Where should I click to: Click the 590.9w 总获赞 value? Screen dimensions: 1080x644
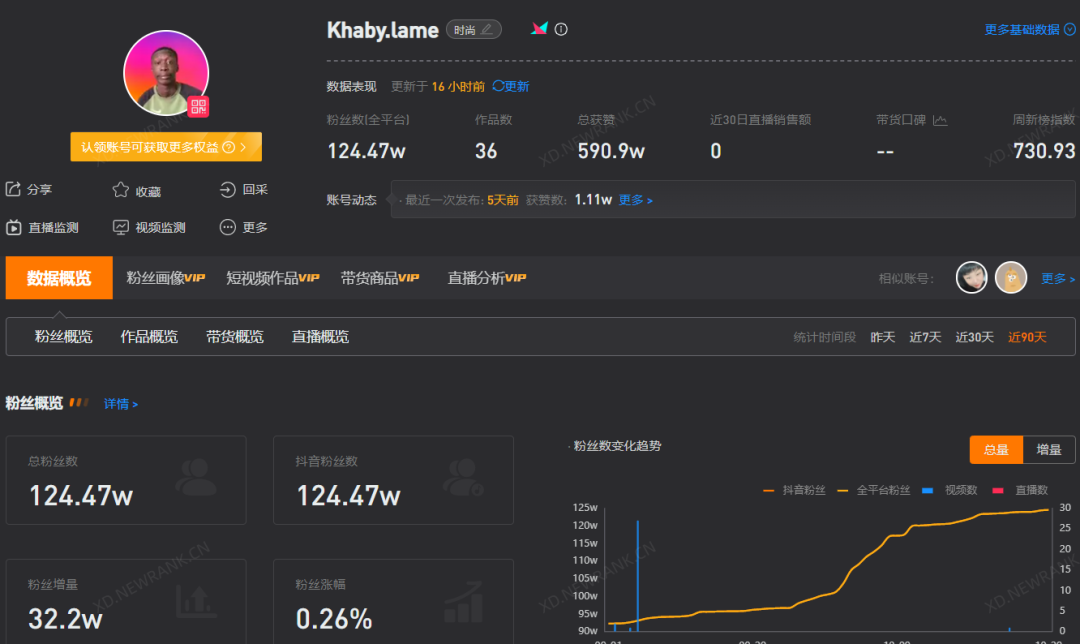(x=611, y=151)
